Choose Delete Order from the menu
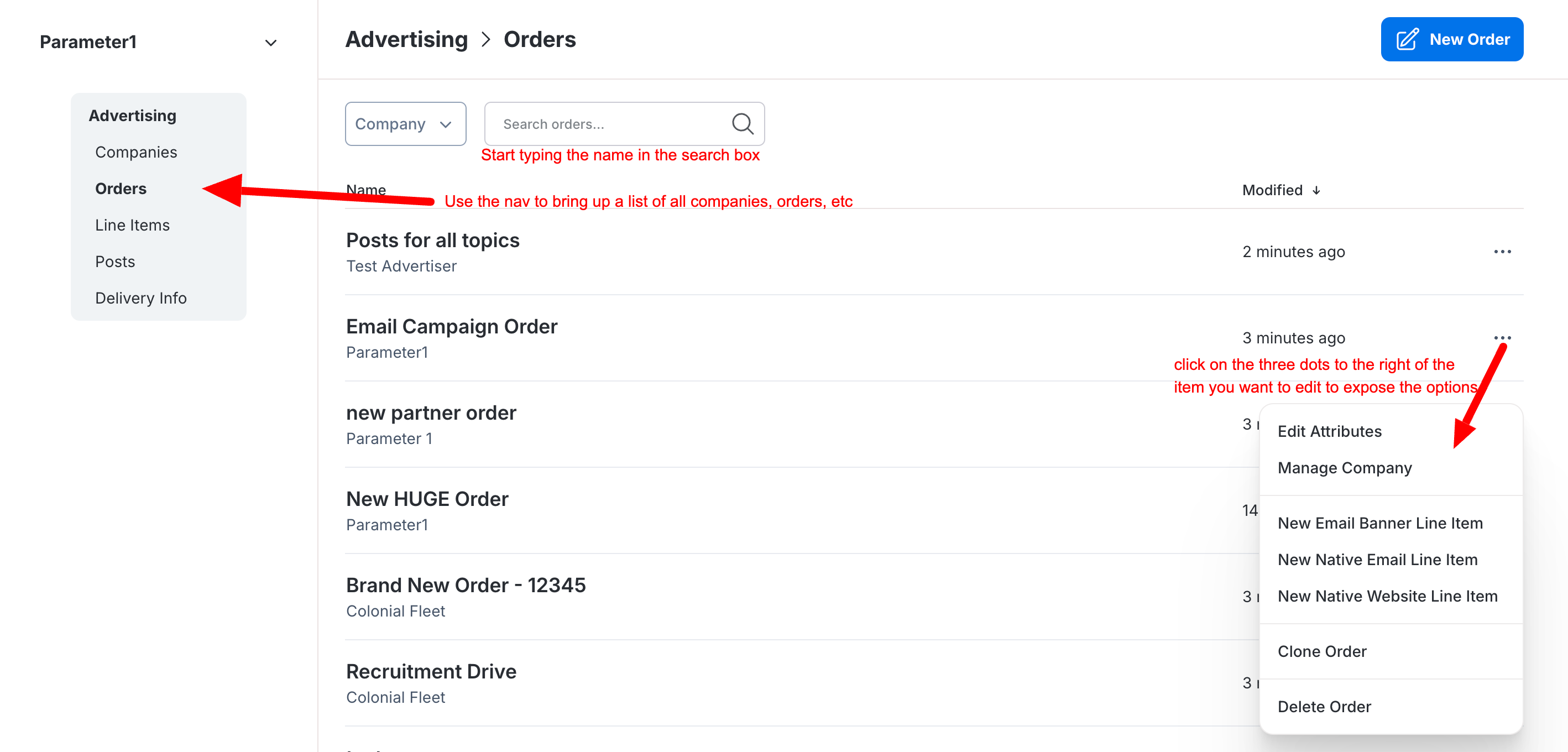This screenshot has height=752, width=1568. point(1324,706)
